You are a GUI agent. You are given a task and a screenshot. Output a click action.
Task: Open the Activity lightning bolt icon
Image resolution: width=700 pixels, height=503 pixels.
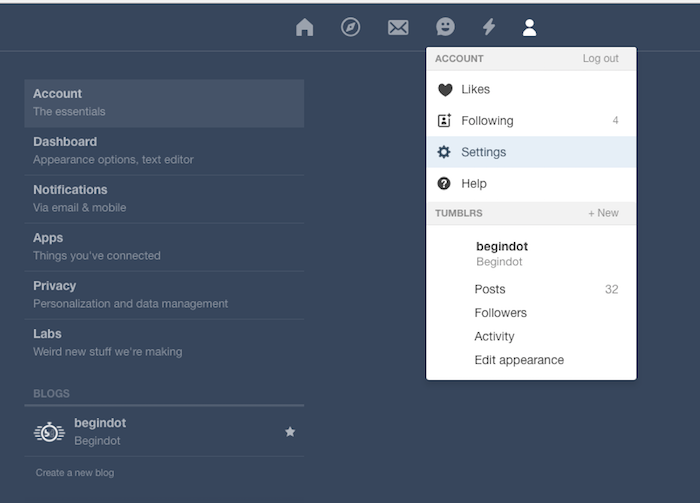pyautogui.click(x=489, y=27)
